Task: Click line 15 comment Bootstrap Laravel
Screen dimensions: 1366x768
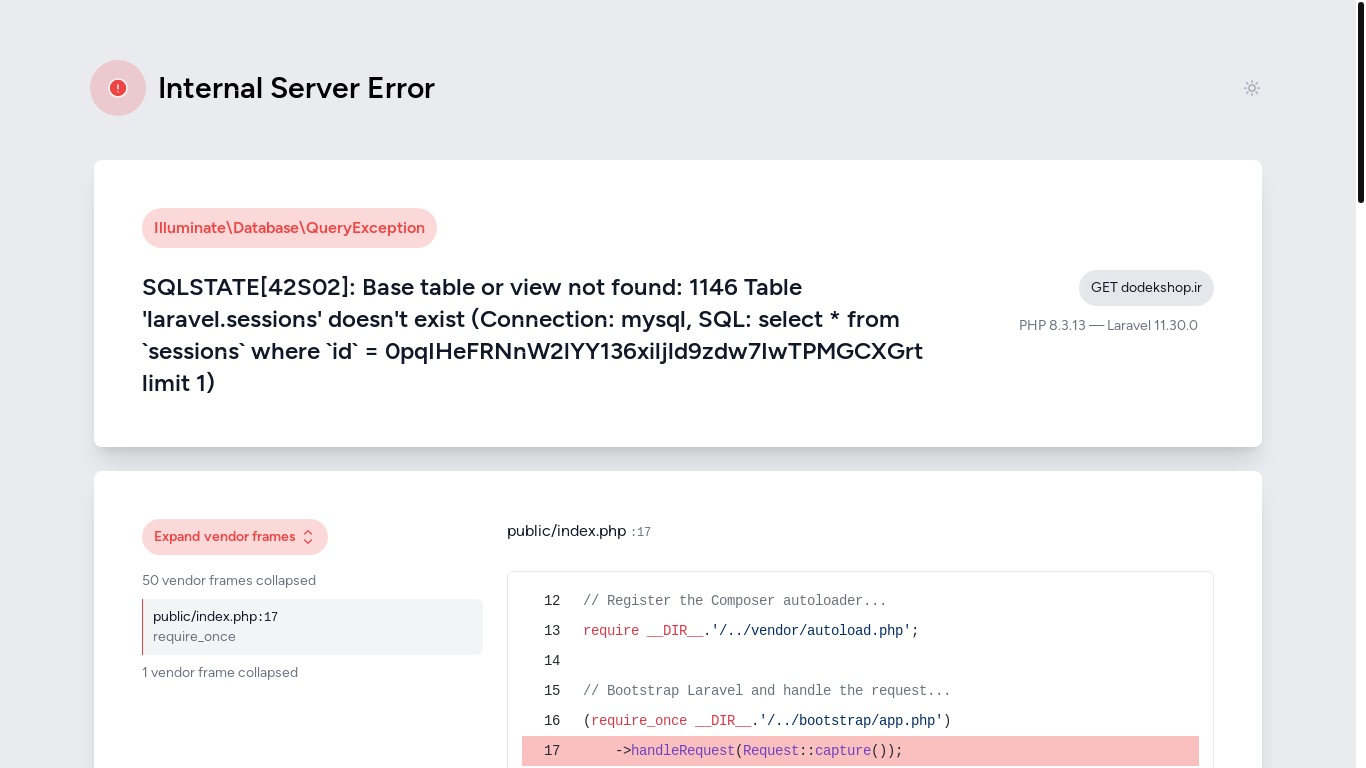Action: (x=767, y=691)
